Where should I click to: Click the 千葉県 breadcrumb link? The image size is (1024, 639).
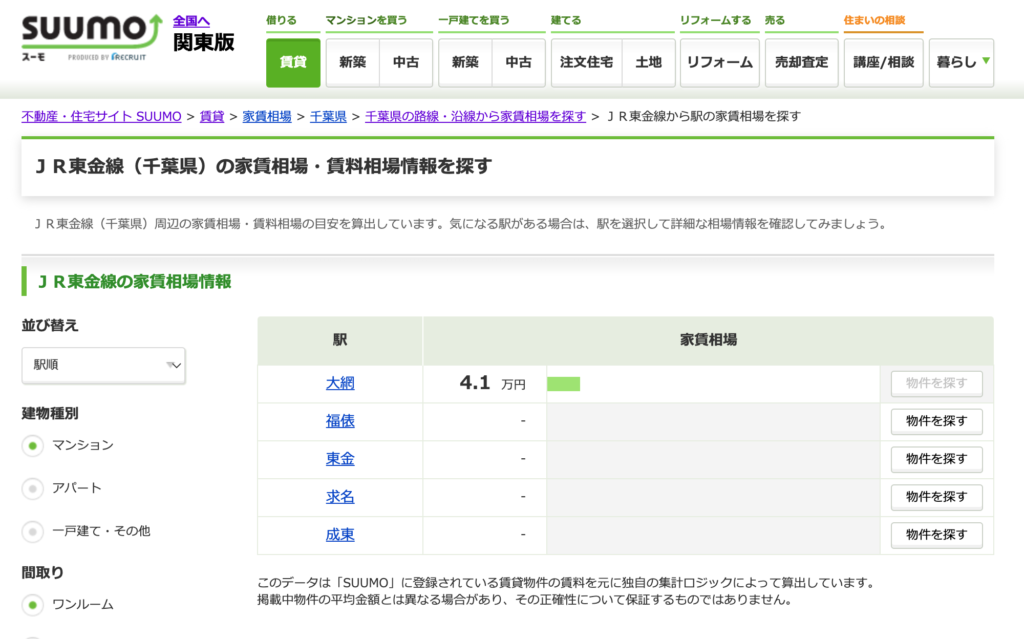328,116
